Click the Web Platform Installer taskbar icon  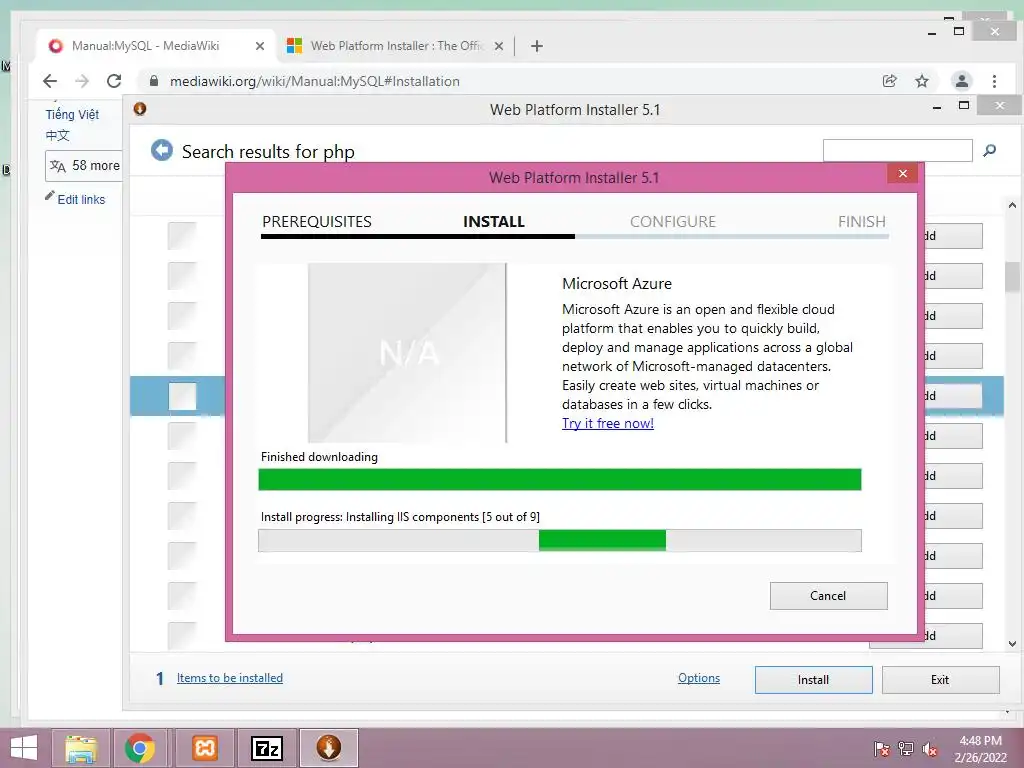click(328, 748)
